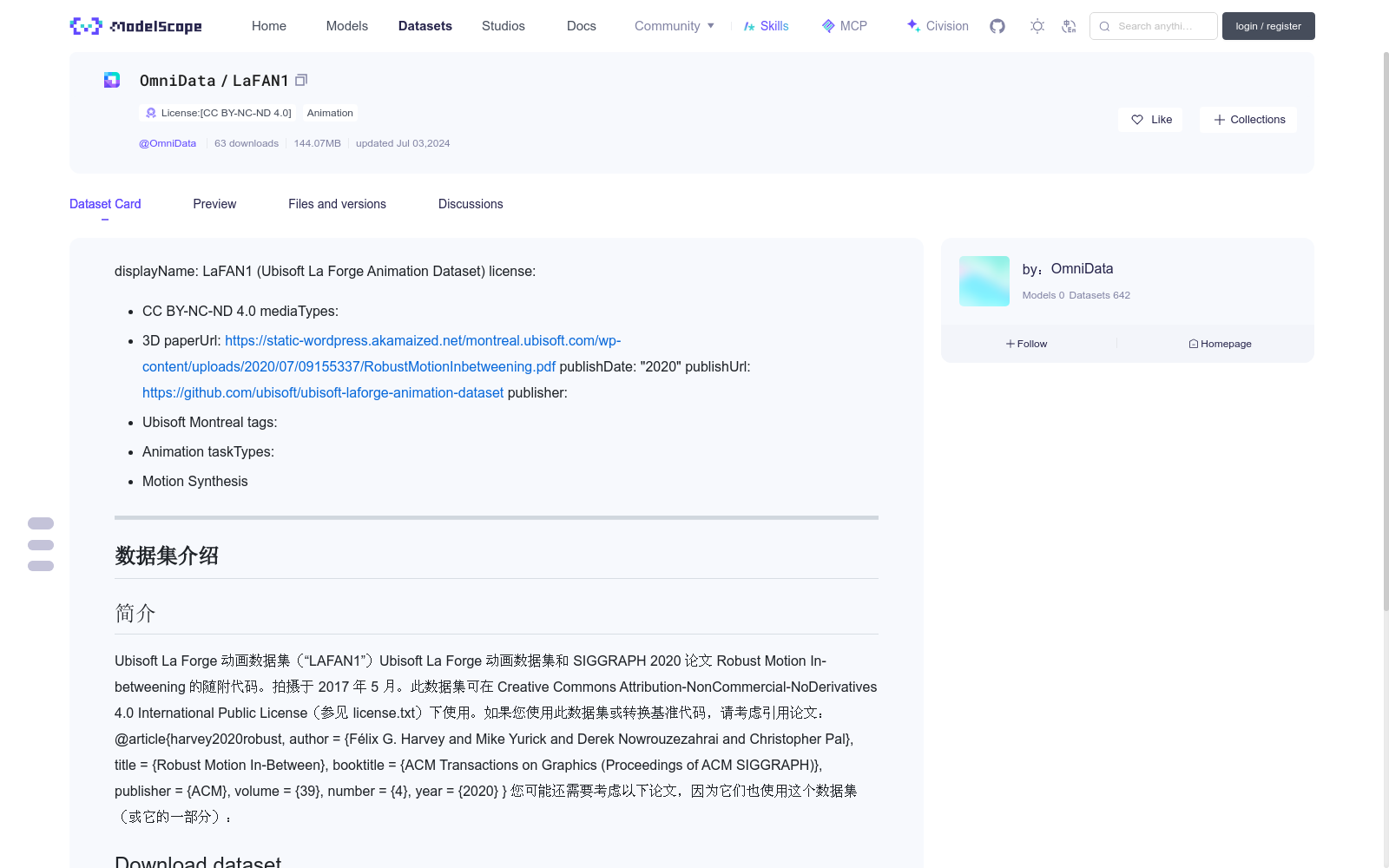Open the Models menu item
This screenshot has width=1389, height=868.
tap(347, 26)
